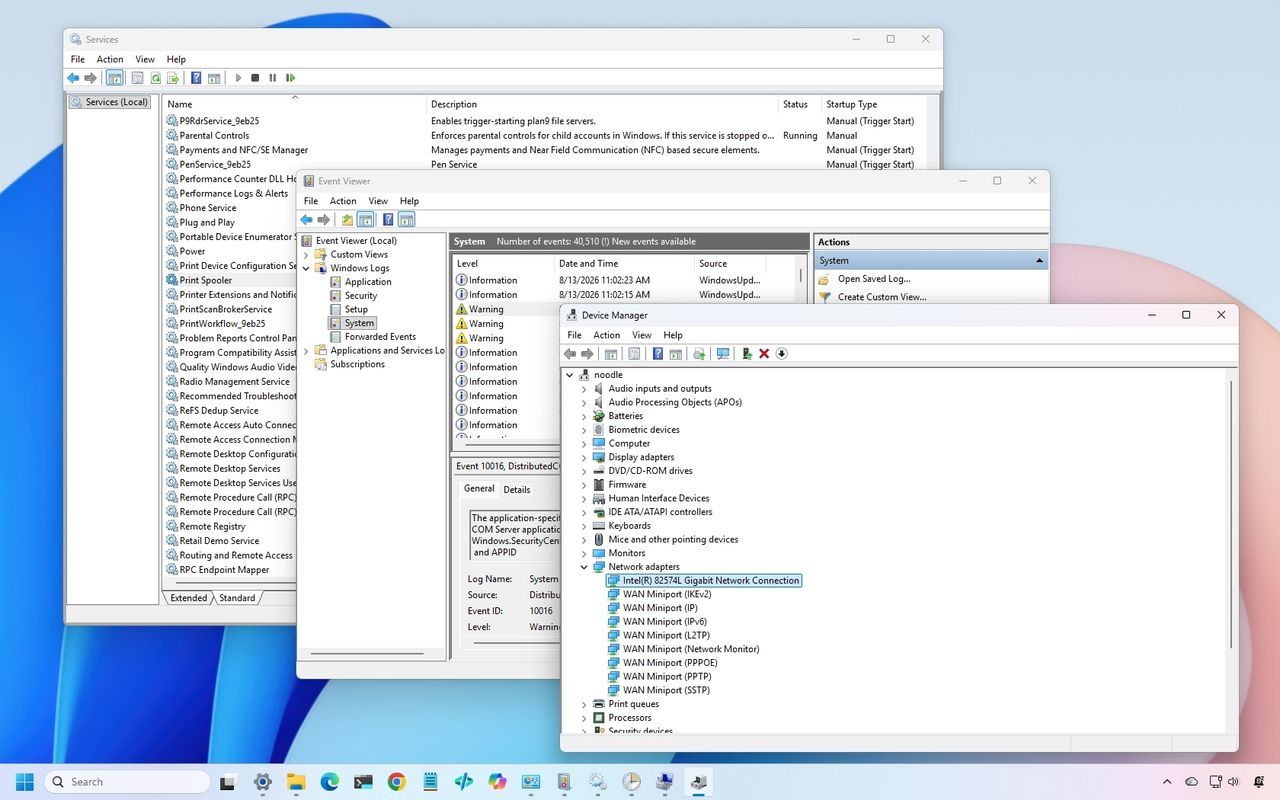Click volume icon in system tray
1280x800 pixels.
click(x=1231, y=782)
